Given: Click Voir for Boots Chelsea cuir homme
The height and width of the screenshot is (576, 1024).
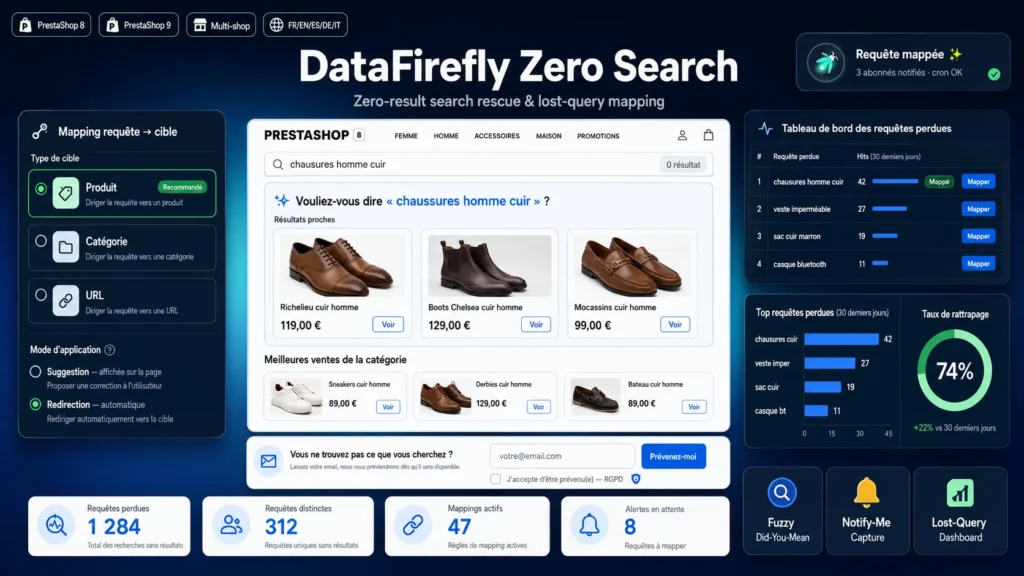Looking at the screenshot, I should pyautogui.click(x=536, y=325).
